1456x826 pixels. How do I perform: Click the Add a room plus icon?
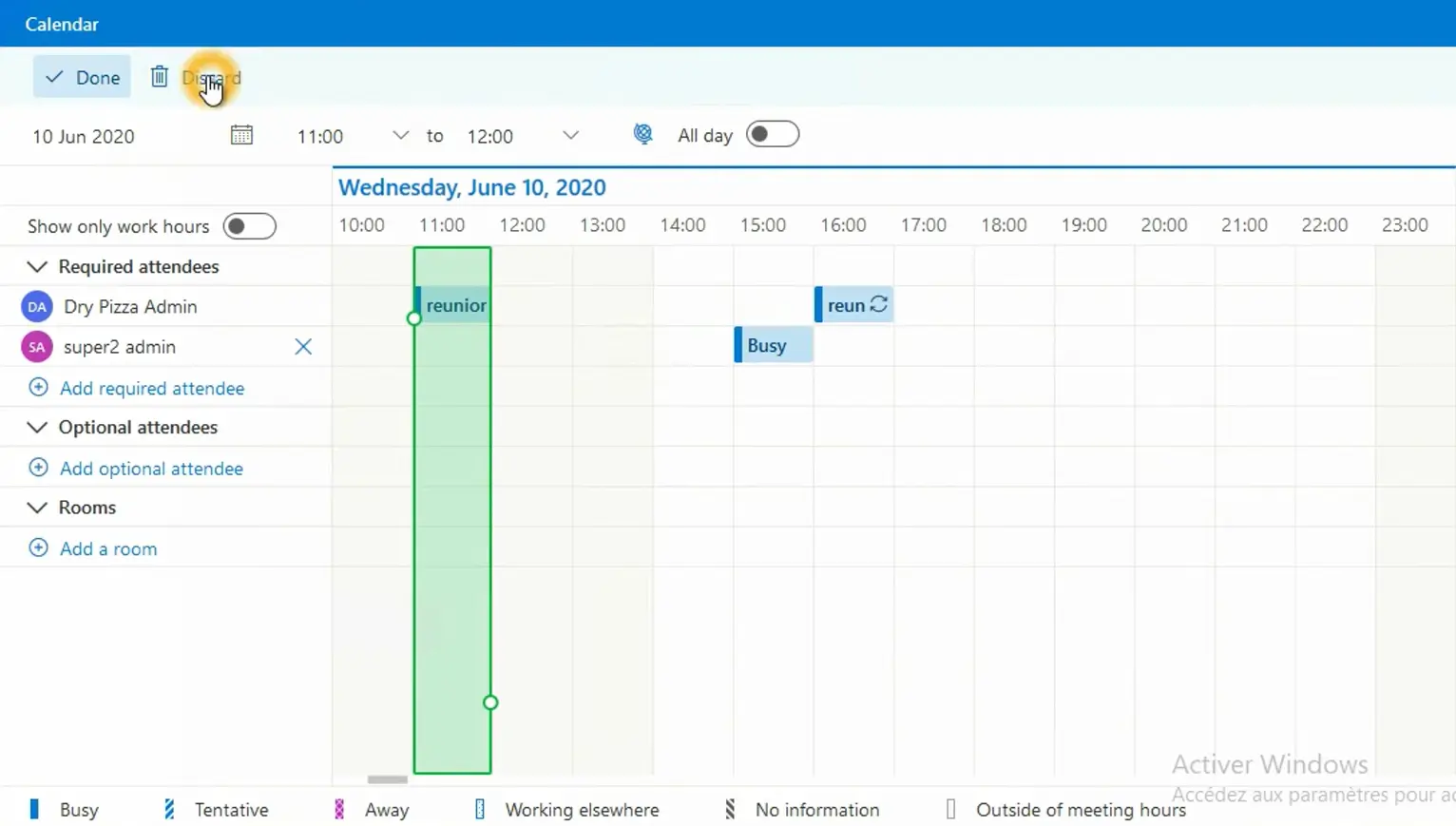coord(38,547)
